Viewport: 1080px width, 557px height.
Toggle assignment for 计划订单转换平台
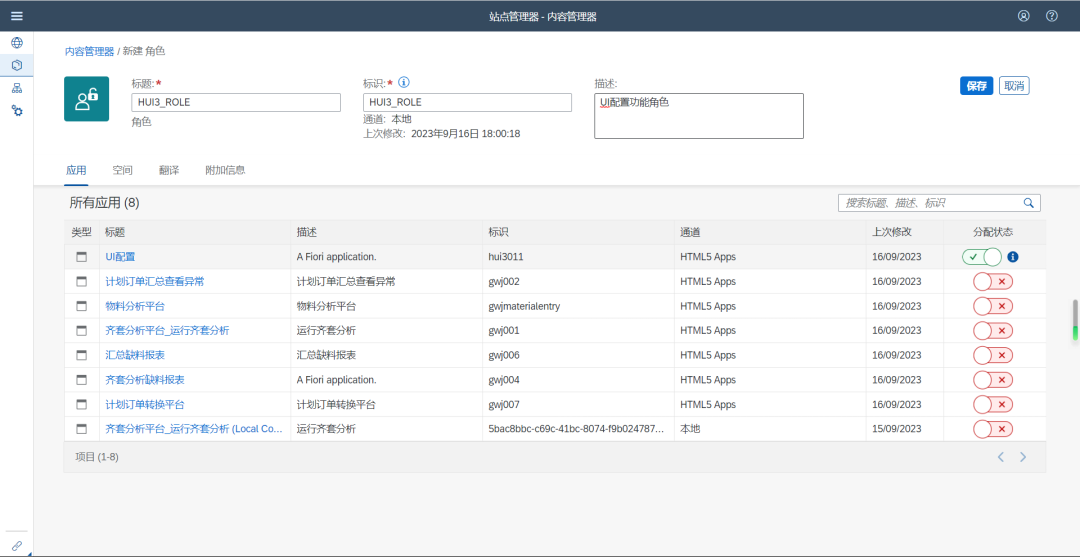tap(993, 404)
